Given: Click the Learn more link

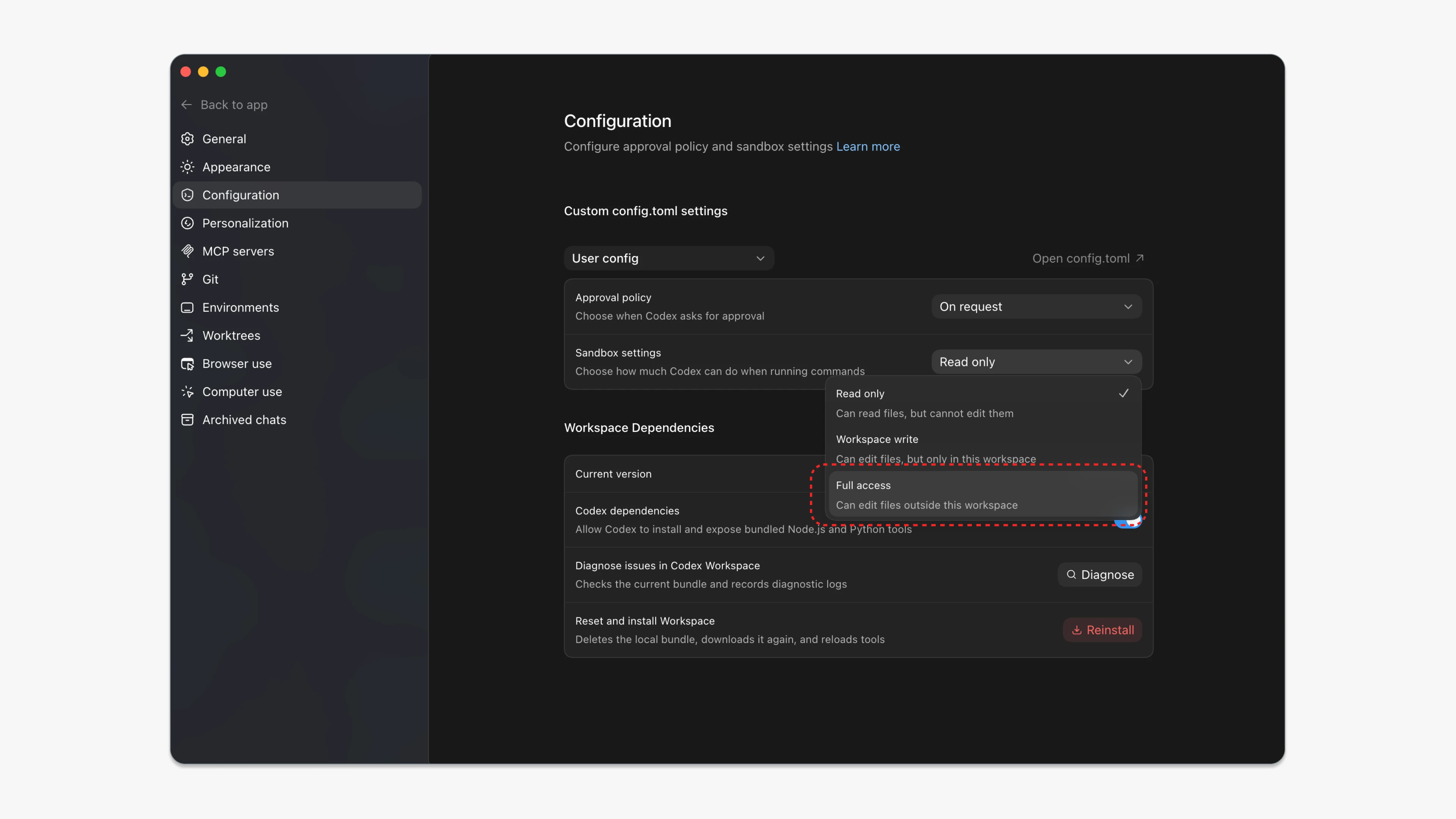Looking at the screenshot, I should (868, 146).
